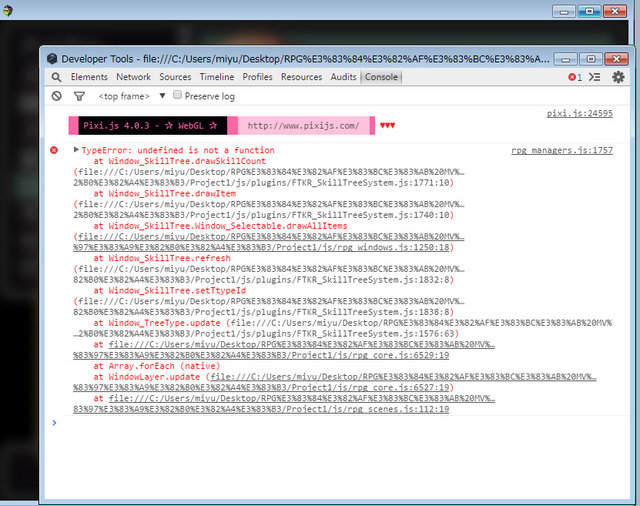
Task: Minimize the game window behind DevTools
Action: click(x=564, y=11)
